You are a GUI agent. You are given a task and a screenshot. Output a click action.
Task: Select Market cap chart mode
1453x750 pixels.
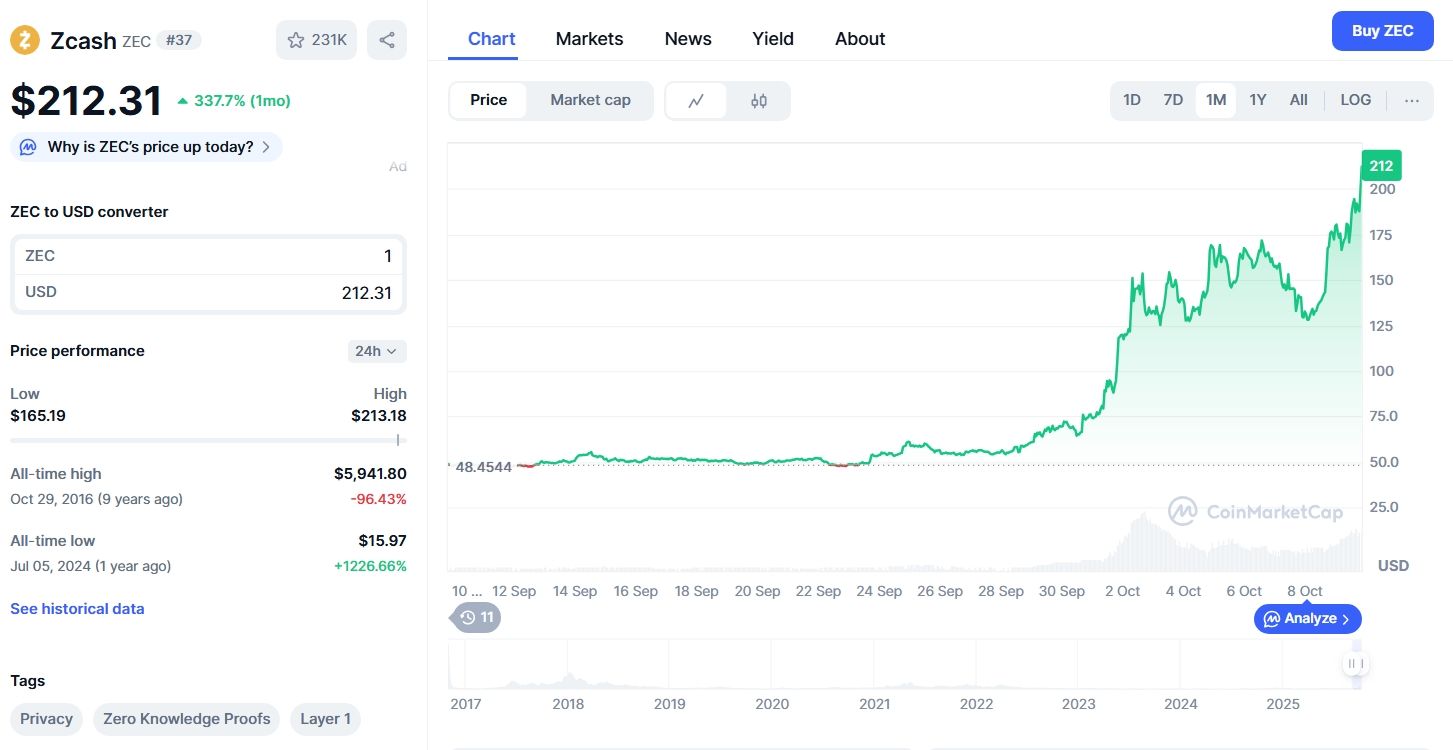[590, 100]
